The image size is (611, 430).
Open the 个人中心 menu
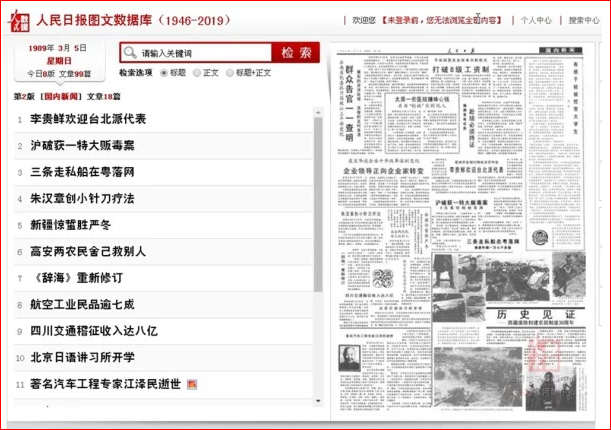point(535,19)
